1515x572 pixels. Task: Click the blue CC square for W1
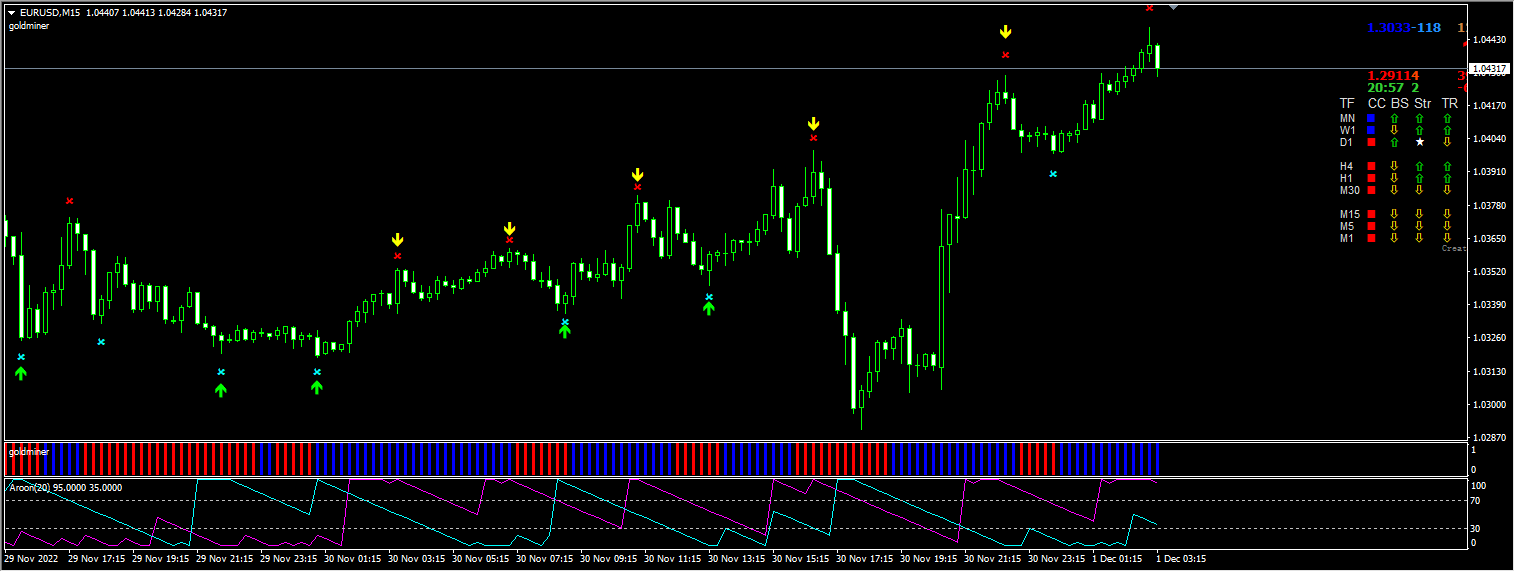pos(1372,130)
